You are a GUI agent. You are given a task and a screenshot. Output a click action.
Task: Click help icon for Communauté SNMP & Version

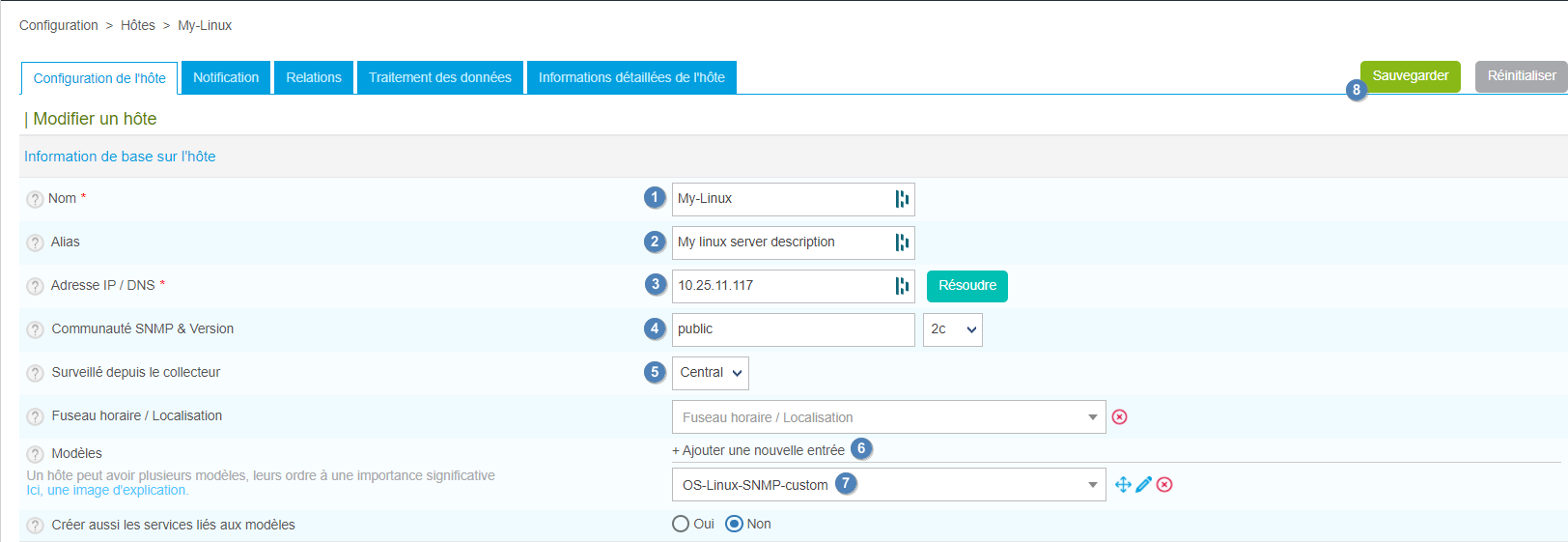35,329
